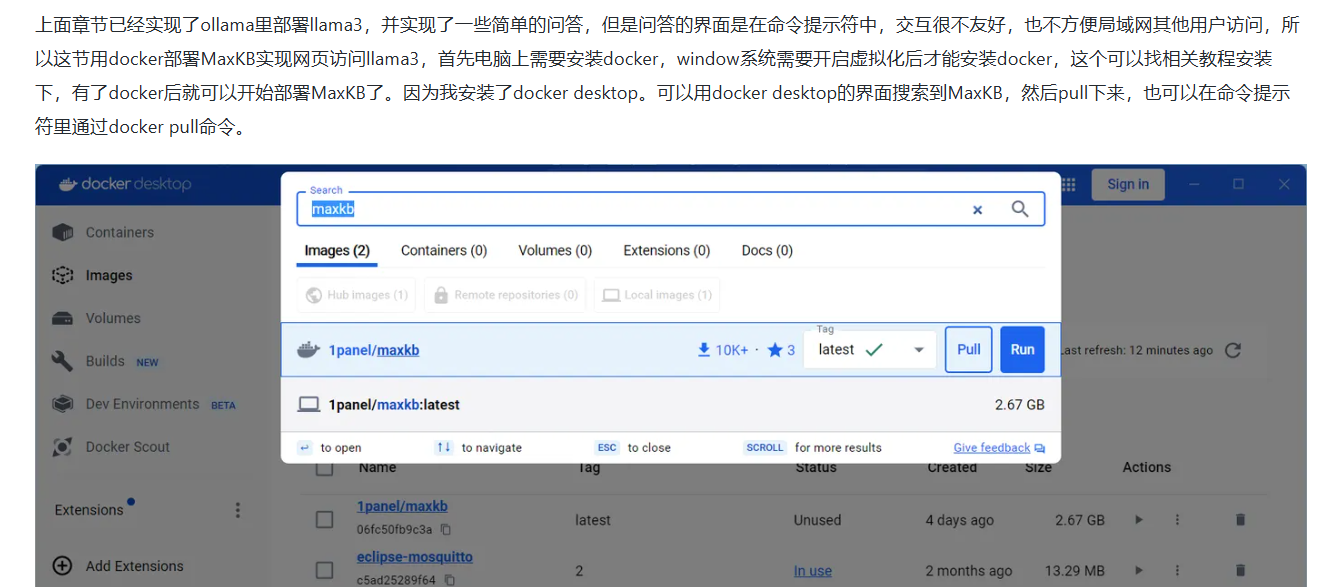Click the Last refresh reload icon
The width and height of the screenshot is (1330, 587).
coord(1232,350)
